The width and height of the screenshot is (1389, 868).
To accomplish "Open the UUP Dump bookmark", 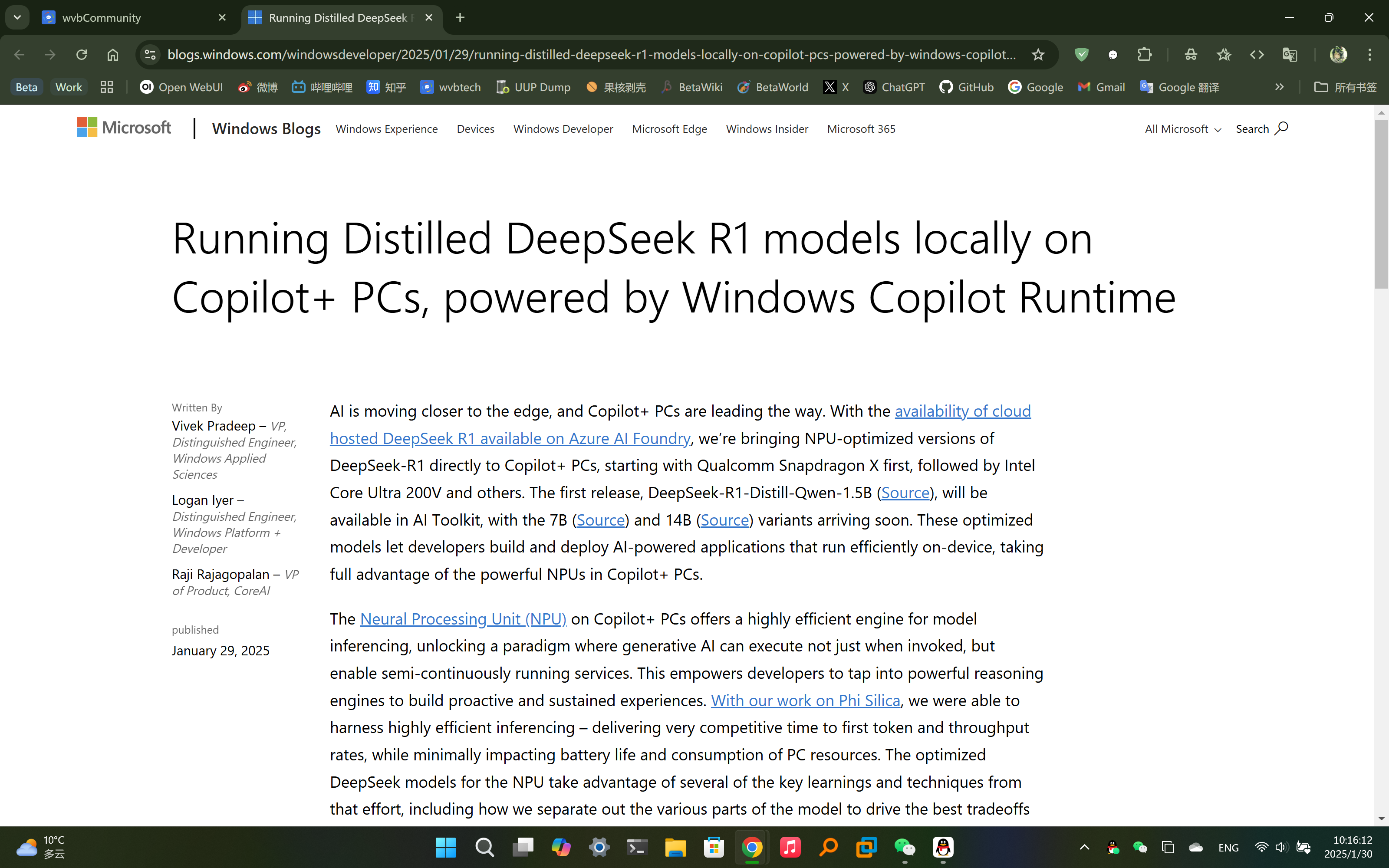I will (533, 87).
